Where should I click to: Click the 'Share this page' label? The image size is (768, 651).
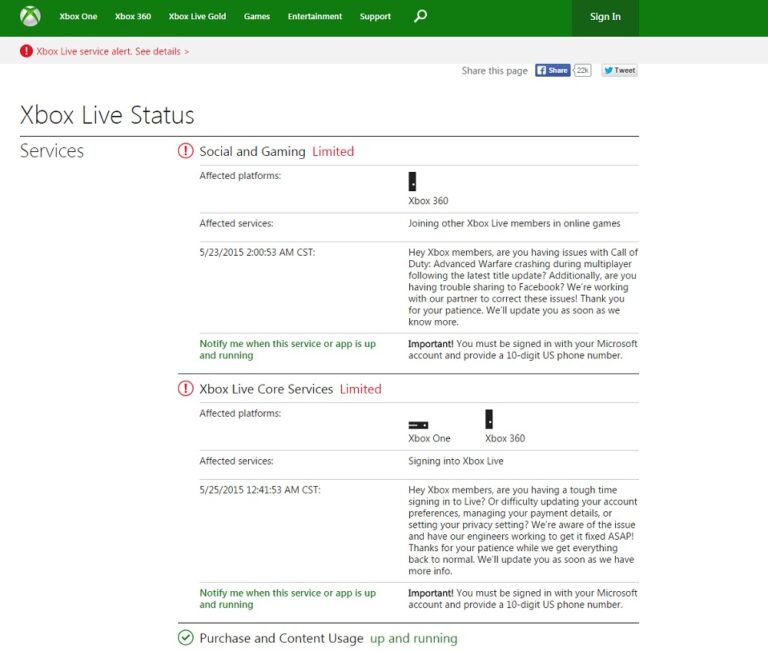(495, 71)
